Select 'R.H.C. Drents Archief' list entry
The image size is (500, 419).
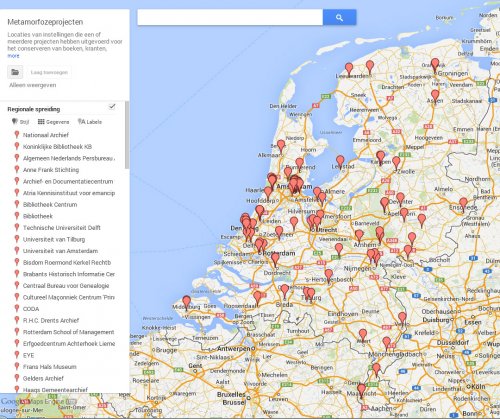51,320
